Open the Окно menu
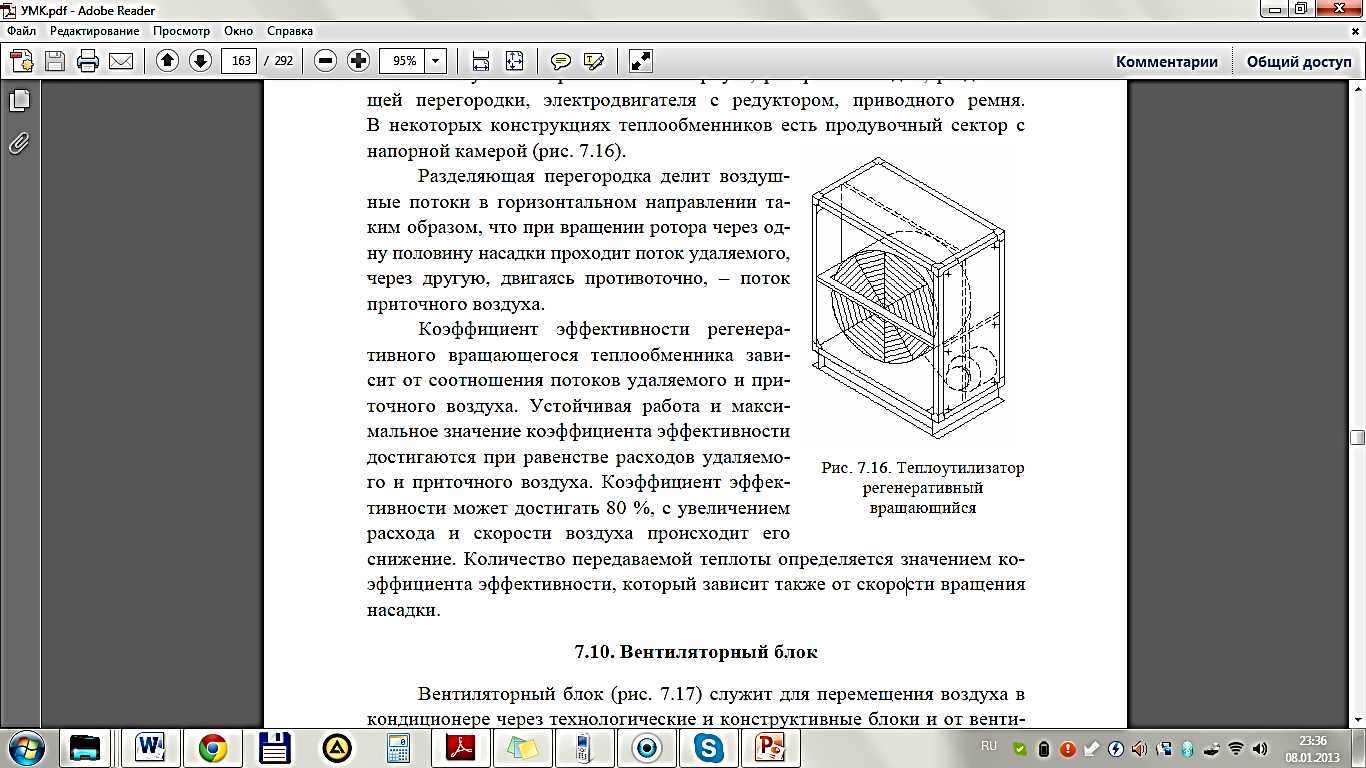The image size is (1366, 768). tap(239, 31)
